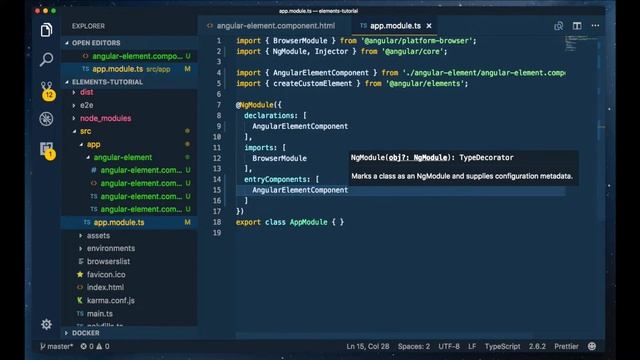Open angular-element.compo... in Open Editors
This screenshot has width=640, height=360.
pyautogui.click(x=129, y=56)
